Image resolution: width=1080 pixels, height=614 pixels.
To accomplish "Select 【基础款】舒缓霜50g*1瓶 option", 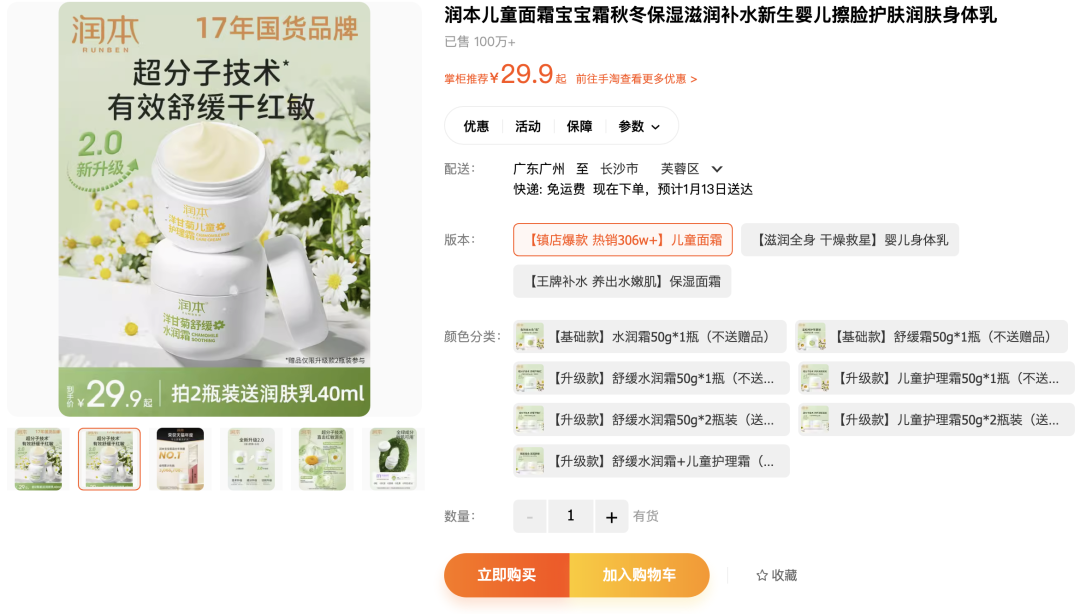I will [x=932, y=337].
